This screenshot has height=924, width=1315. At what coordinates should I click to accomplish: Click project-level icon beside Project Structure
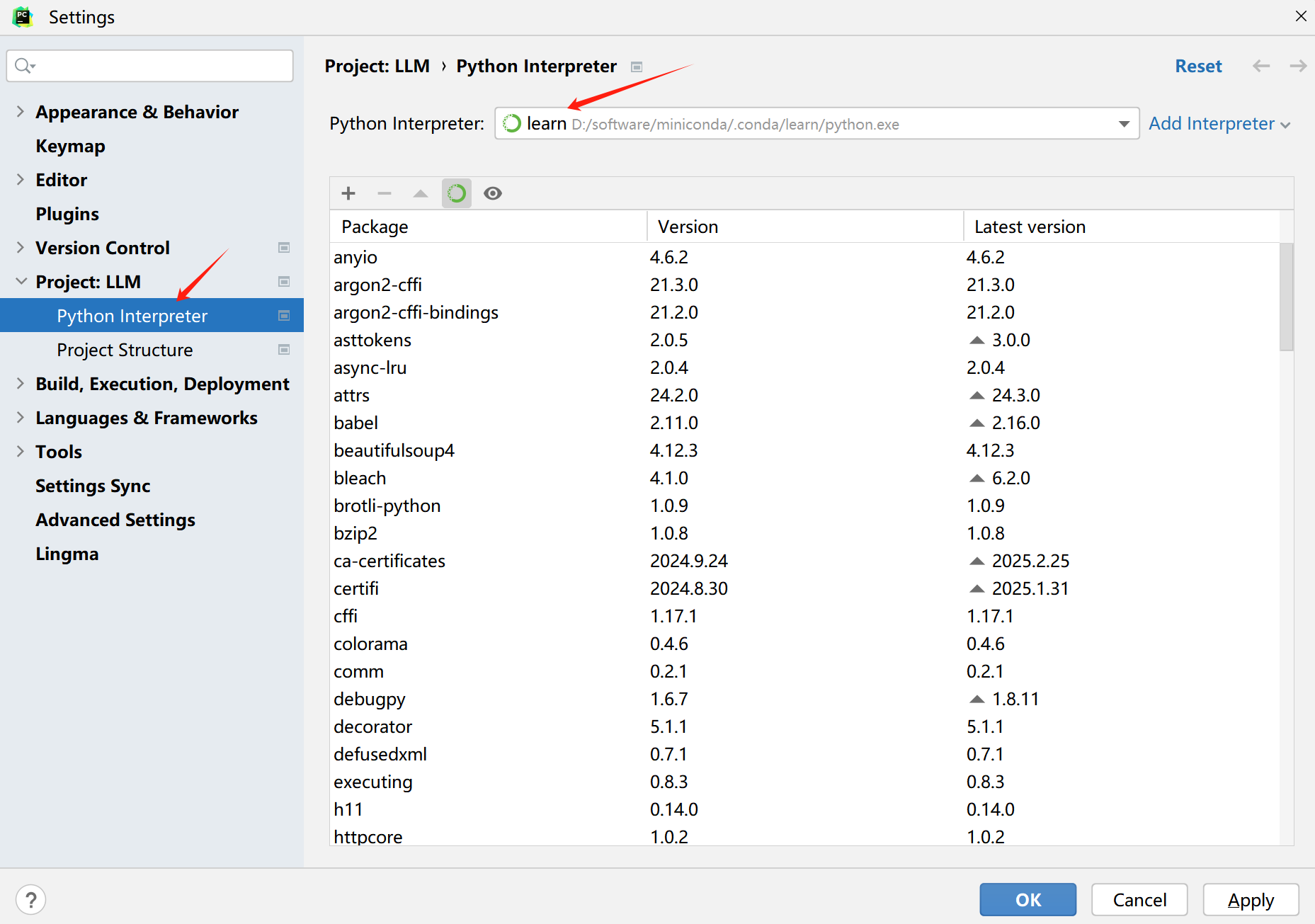(284, 350)
